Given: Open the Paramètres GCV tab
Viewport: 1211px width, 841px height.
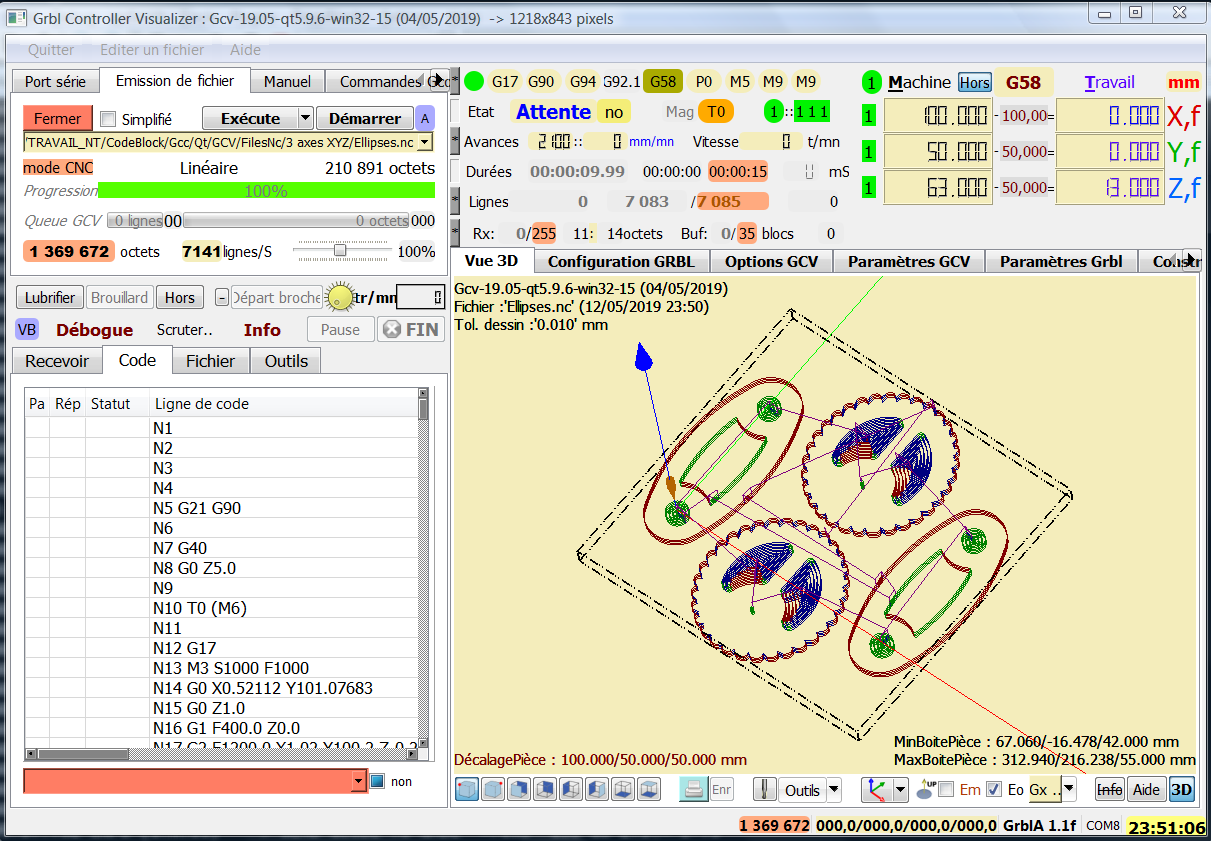Looking at the screenshot, I should pos(909,262).
